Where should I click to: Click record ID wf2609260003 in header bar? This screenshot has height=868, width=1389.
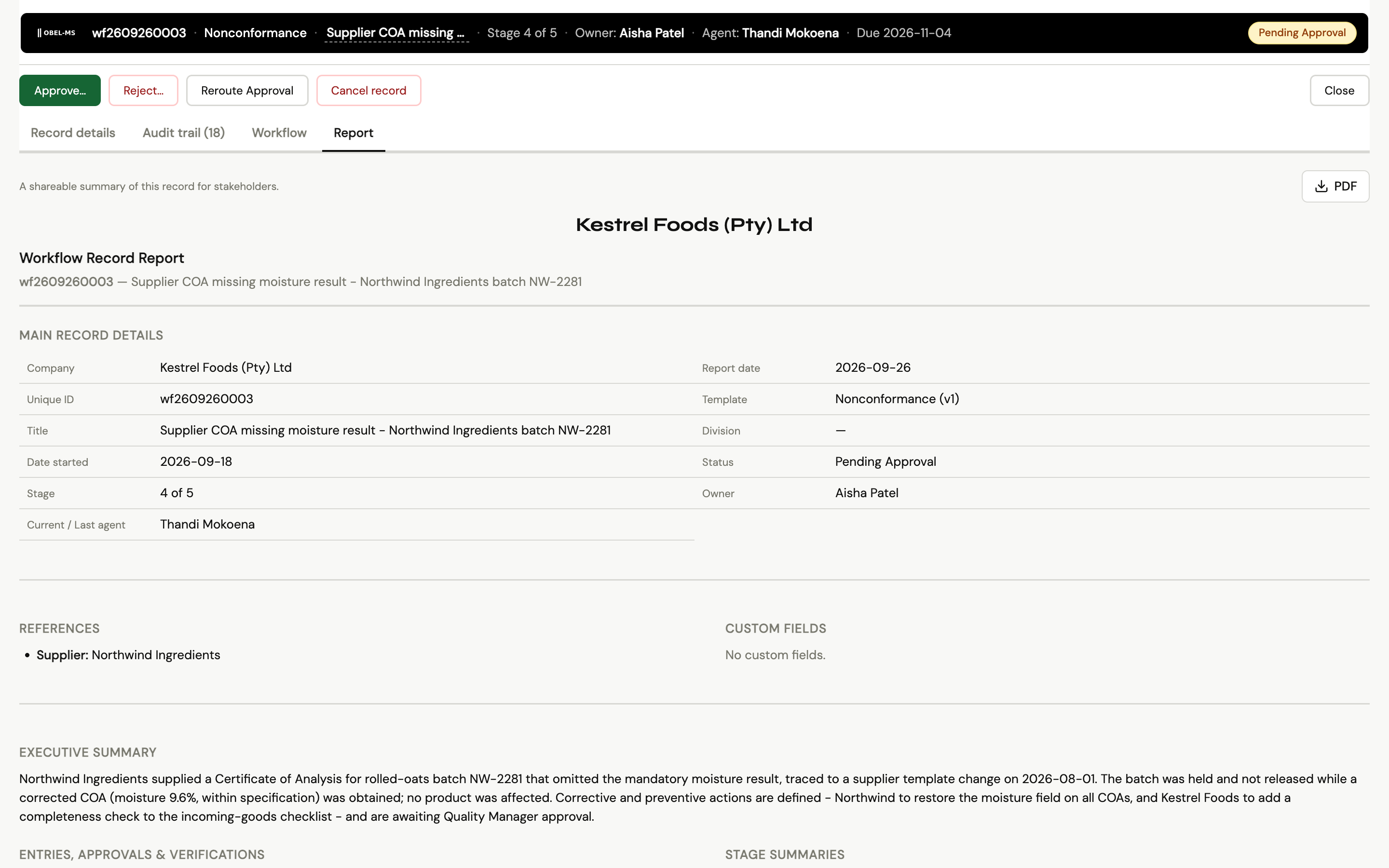pyautogui.click(x=139, y=33)
